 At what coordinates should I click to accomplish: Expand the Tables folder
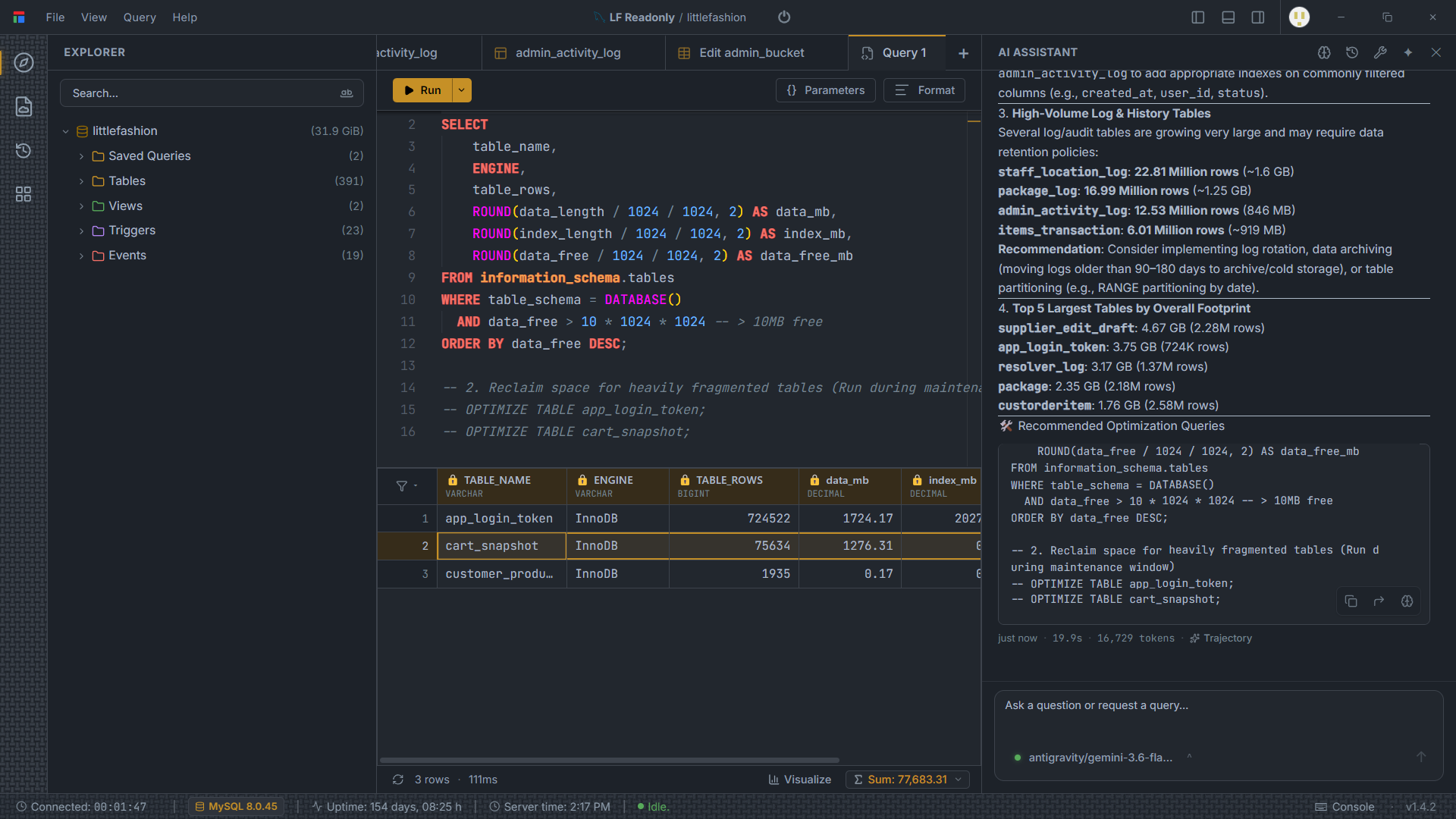pyautogui.click(x=82, y=181)
